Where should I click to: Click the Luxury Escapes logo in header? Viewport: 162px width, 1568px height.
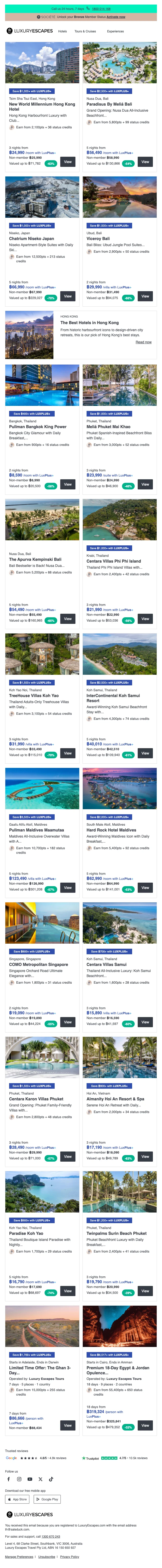click(x=29, y=31)
